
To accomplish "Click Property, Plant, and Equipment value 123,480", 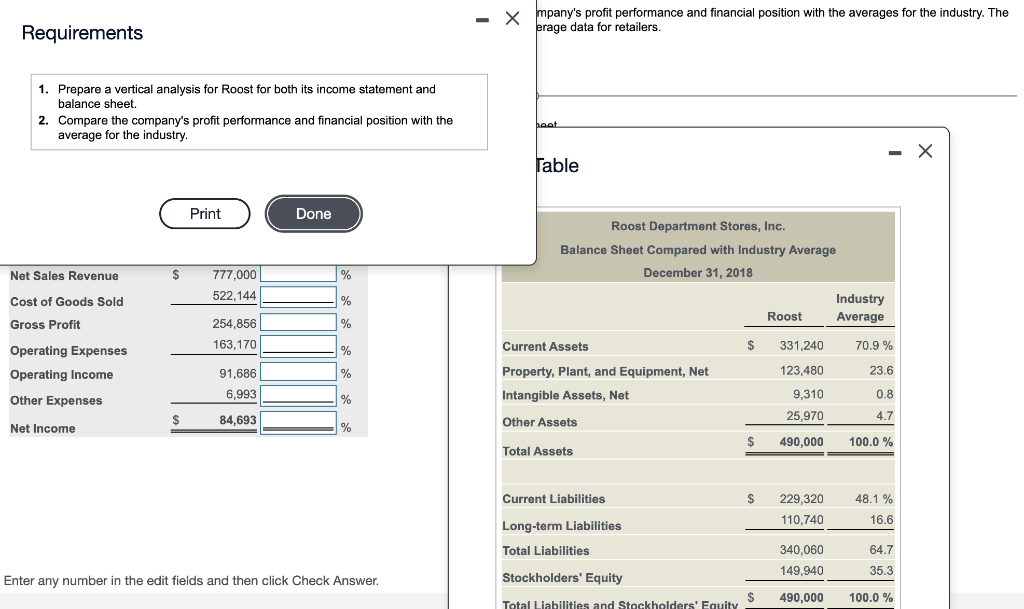I will click(801, 370).
